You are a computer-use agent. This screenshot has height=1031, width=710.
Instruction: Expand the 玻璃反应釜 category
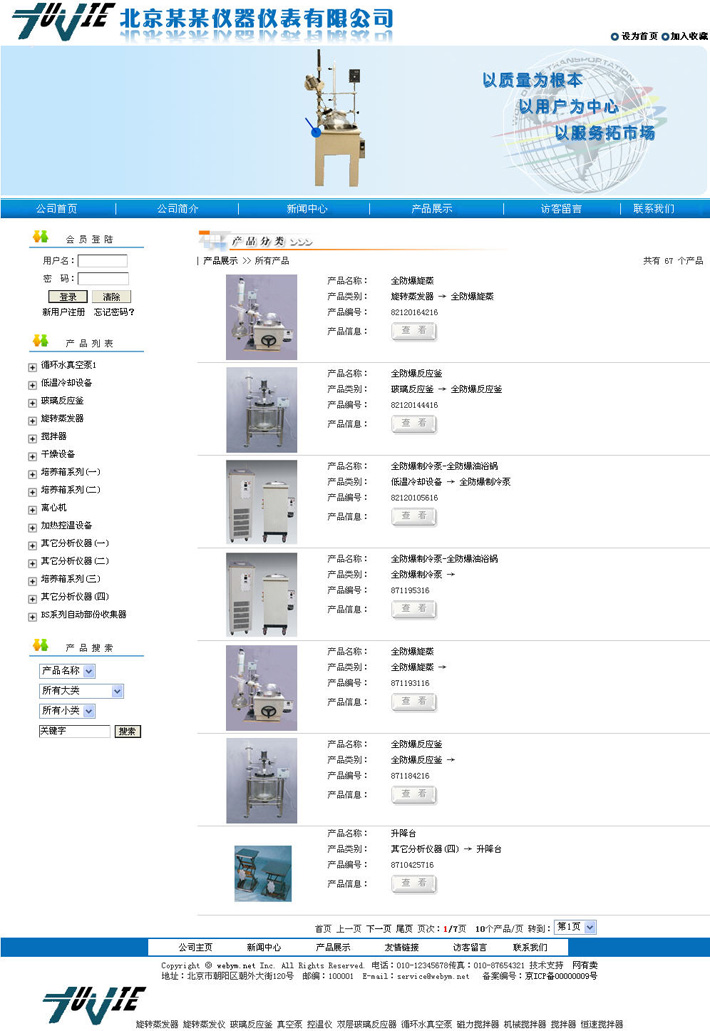point(32,403)
